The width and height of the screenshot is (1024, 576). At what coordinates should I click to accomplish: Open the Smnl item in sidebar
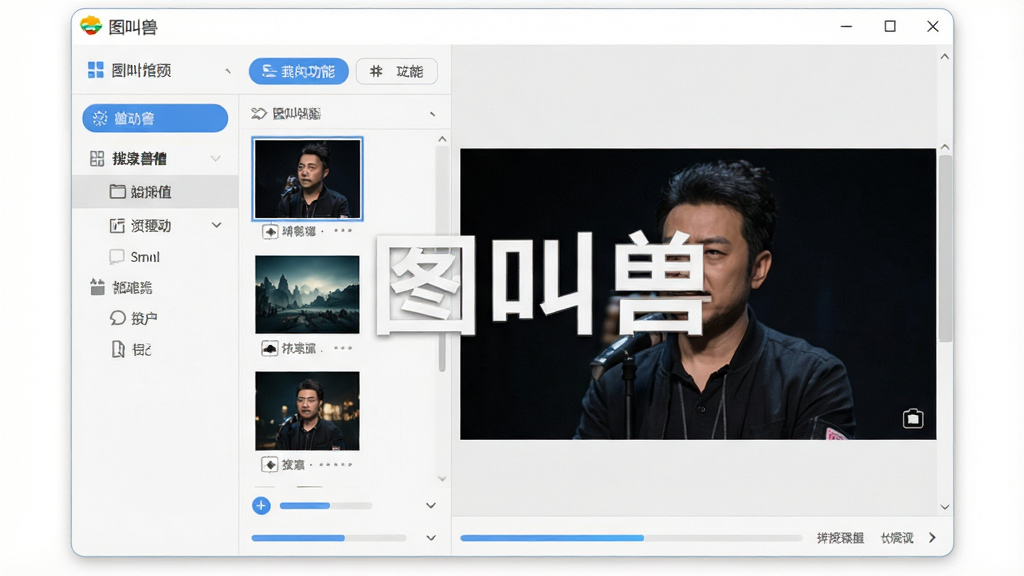[135, 257]
